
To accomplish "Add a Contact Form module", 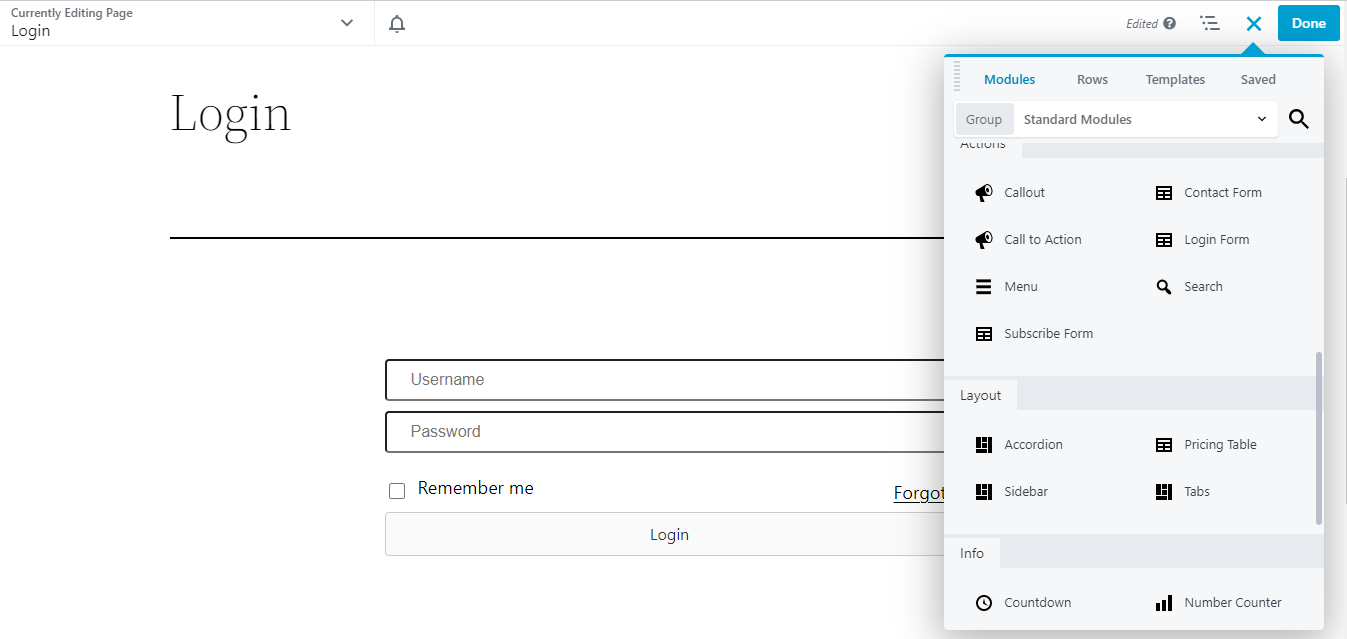I will 1222,192.
